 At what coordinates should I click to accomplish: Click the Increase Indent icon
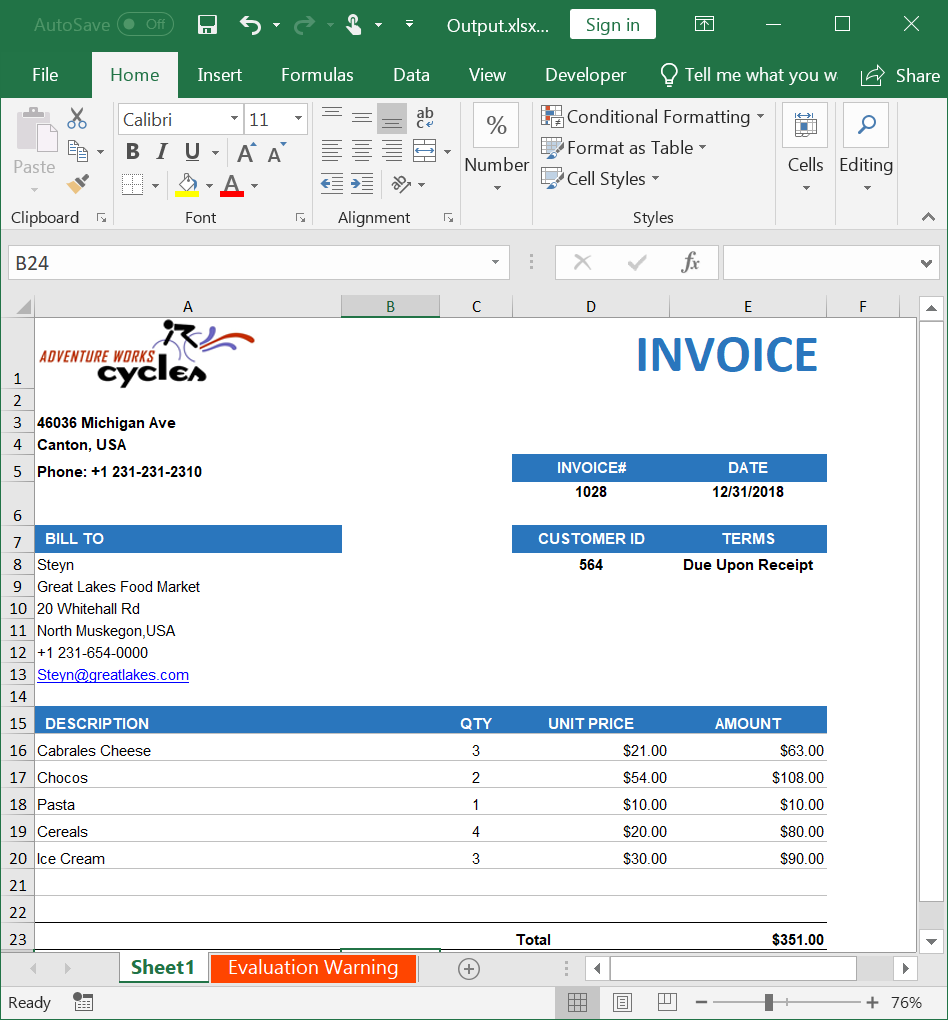click(x=362, y=184)
